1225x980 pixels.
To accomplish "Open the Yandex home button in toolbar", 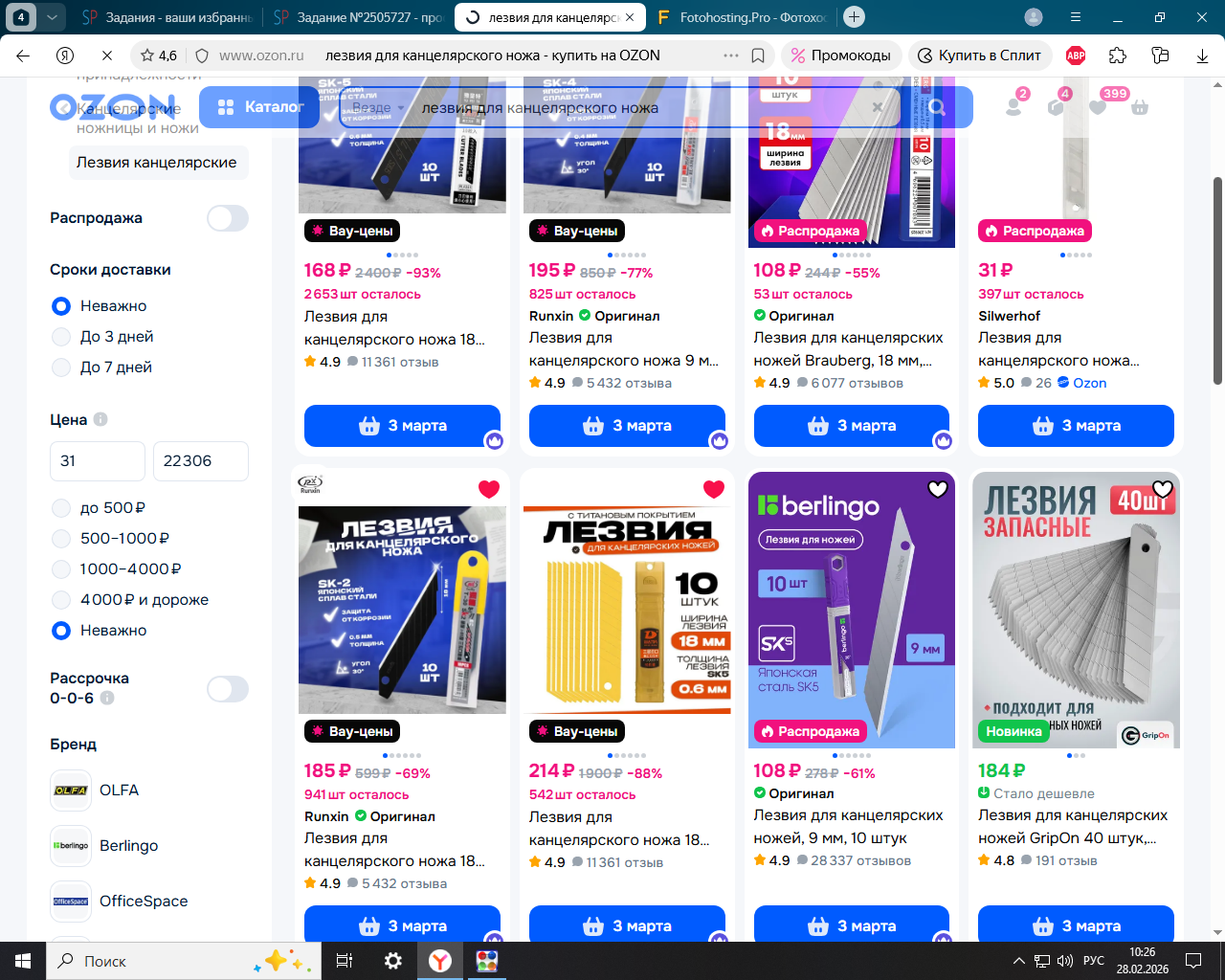I will [65, 56].
